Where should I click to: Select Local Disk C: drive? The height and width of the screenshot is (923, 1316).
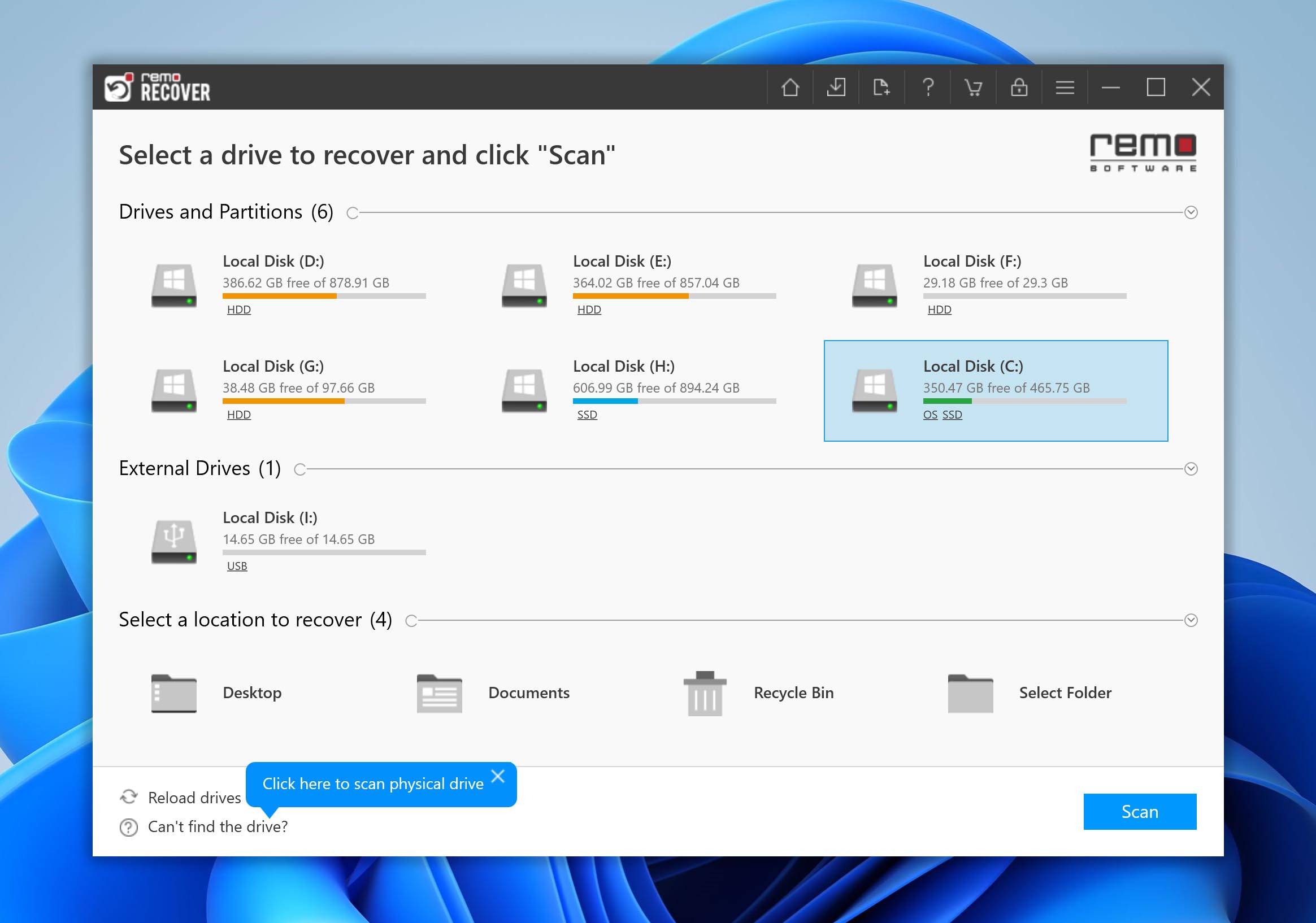(x=994, y=389)
